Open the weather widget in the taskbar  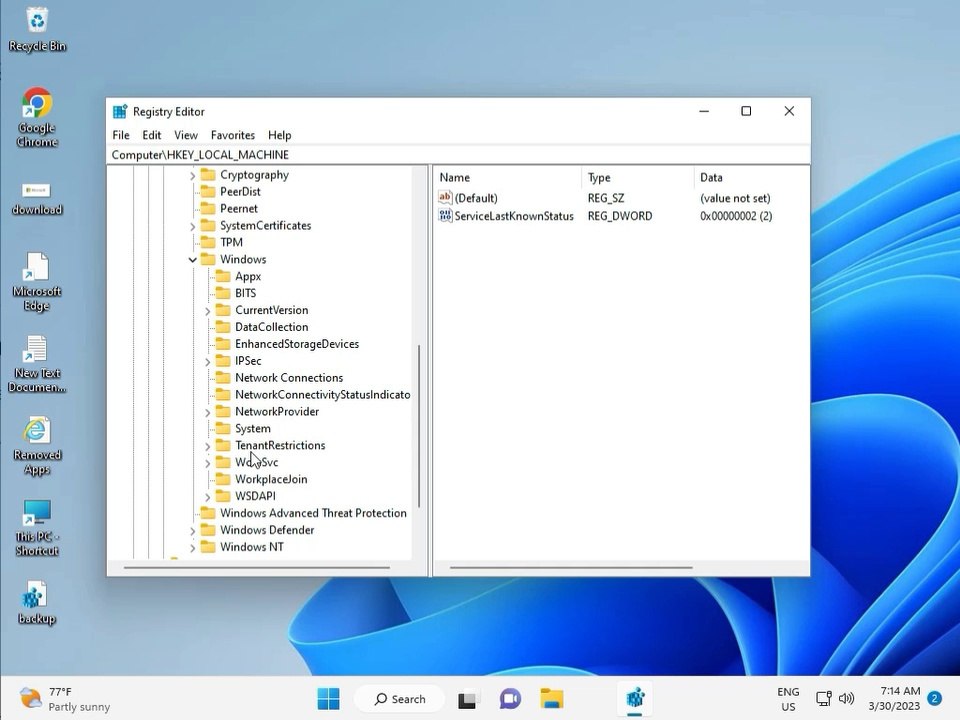(x=64, y=699)
